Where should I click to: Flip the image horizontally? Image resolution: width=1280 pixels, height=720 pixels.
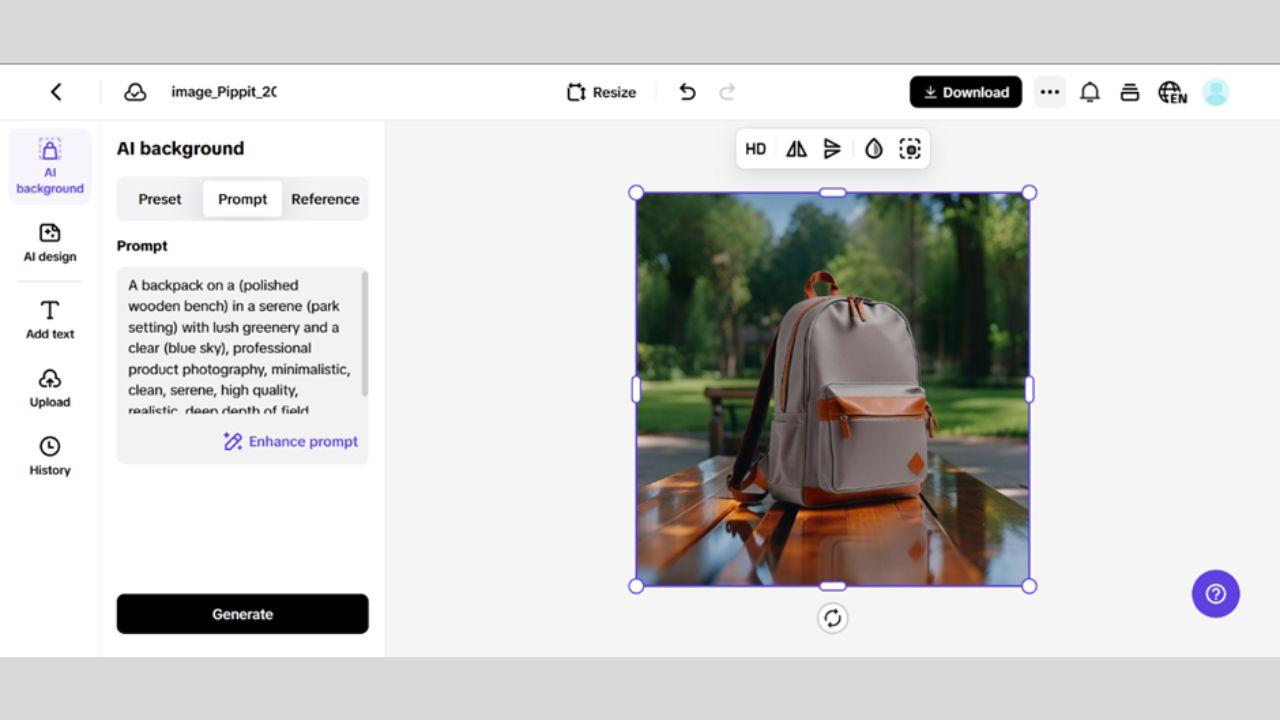pyautogui.click(x=796, y=149)
